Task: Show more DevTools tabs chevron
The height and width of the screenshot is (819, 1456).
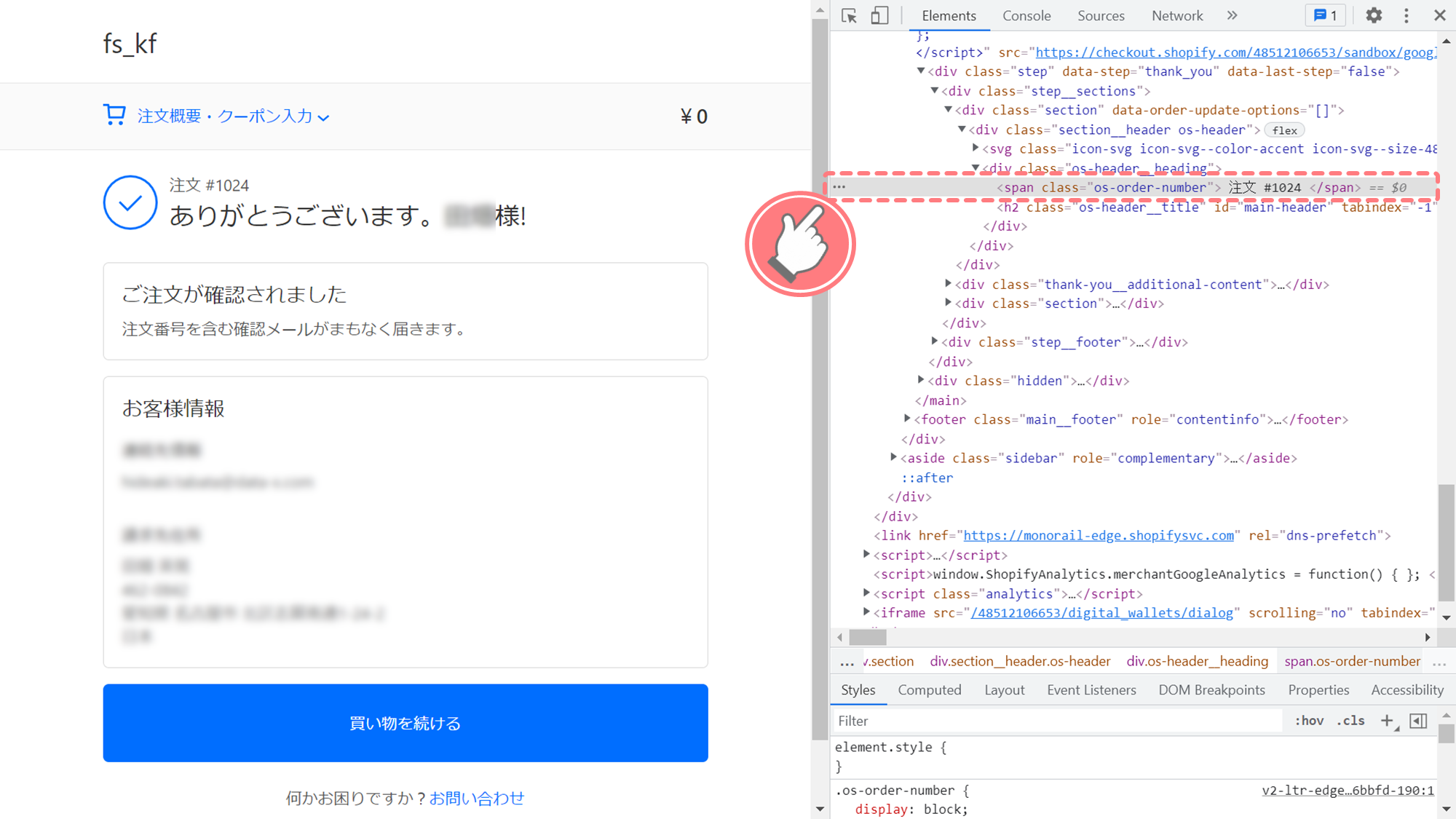Action: tap(1232, 15)
